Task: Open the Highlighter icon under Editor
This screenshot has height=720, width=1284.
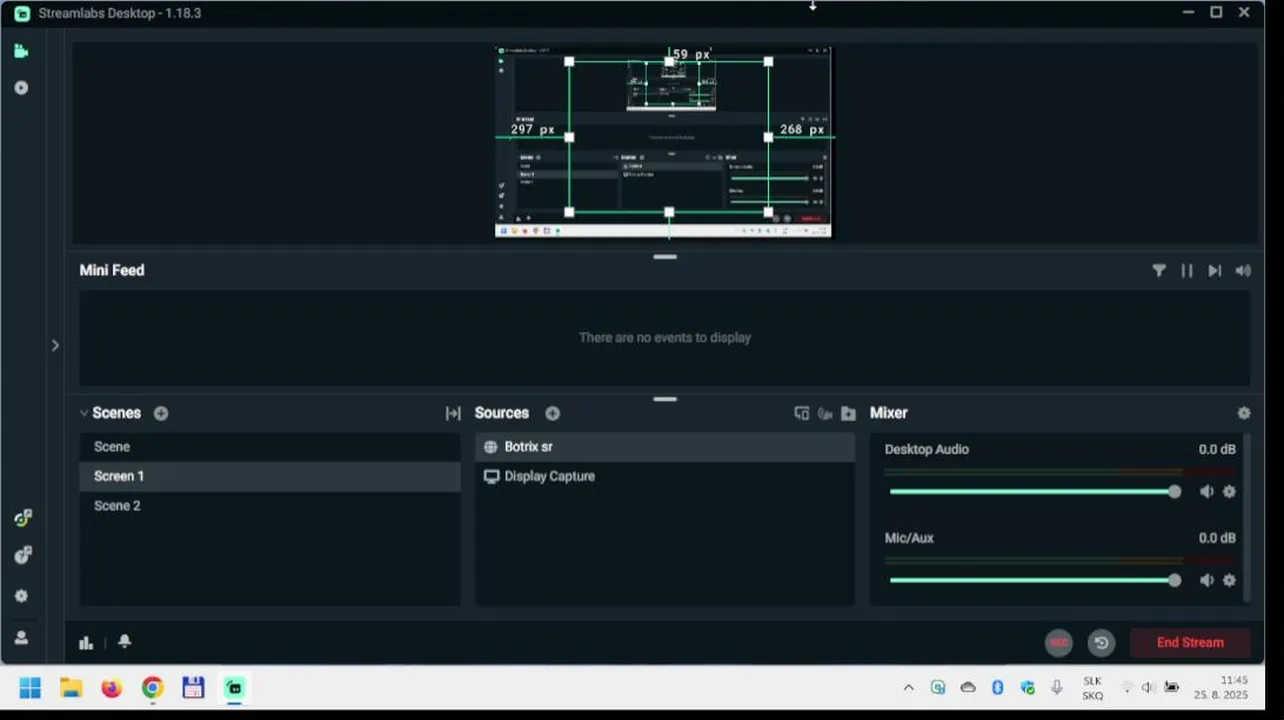Action: click(21, 88)
